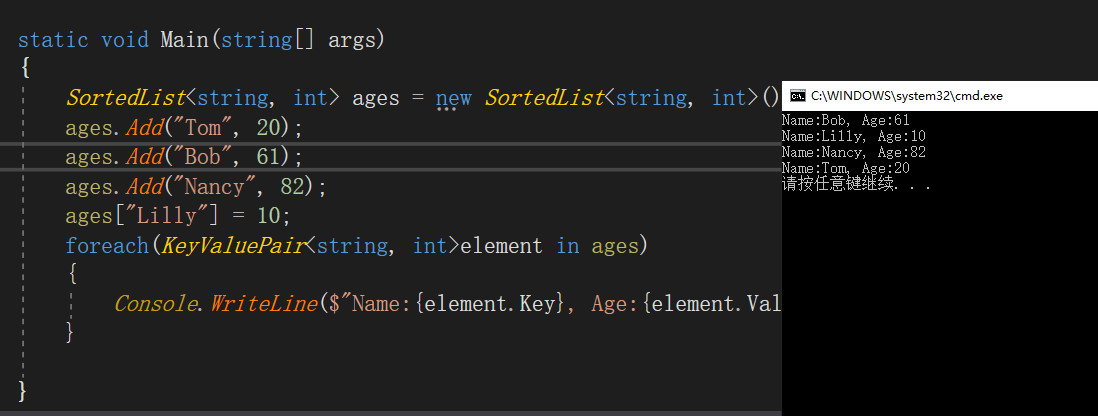Select the C:\WINDOWS\system32\cmd.exe title bar
The width and height of the screenshot is (1098, 416).
tap(906, 96)
